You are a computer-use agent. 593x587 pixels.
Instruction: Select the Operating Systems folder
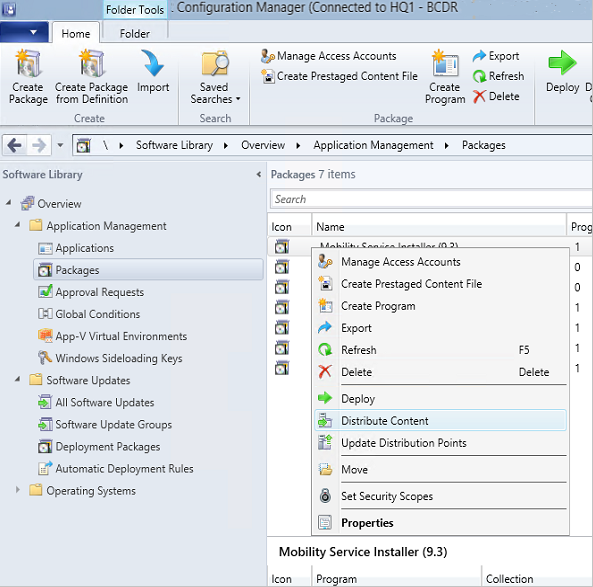[x=91, y=491]
